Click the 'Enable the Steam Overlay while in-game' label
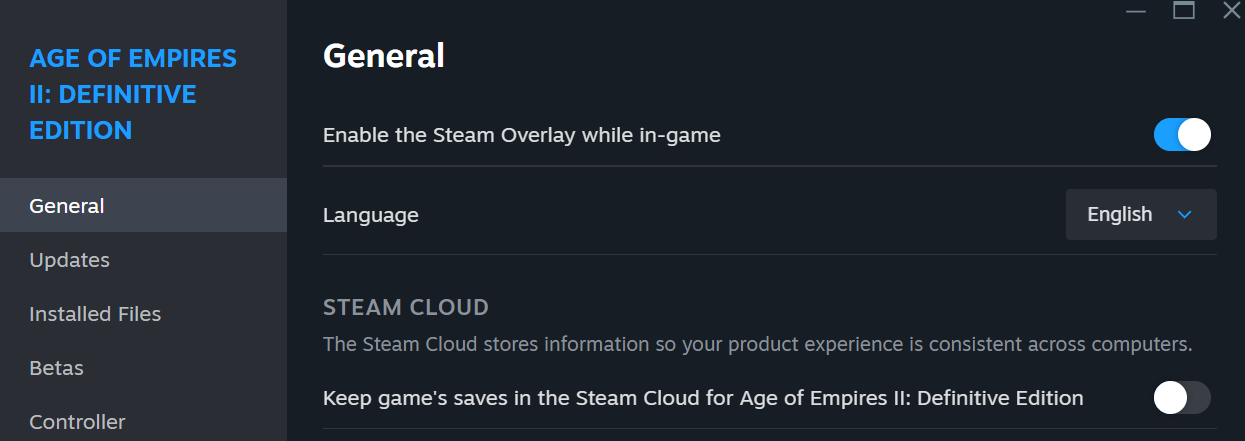This screenshot has height=441, width=1245. coord(521,134)
